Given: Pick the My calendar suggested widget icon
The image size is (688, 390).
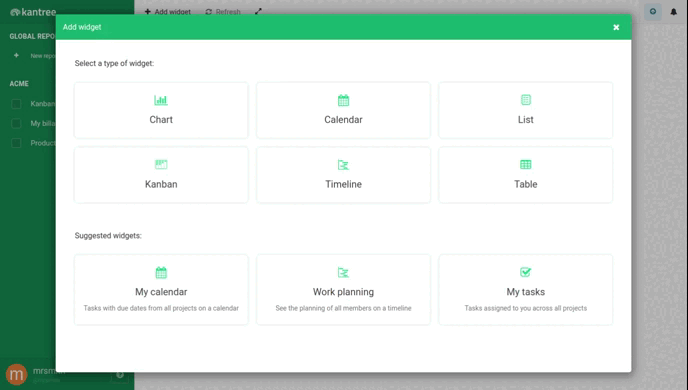Looking at the screenshot, I should click(x=161, y=272).
